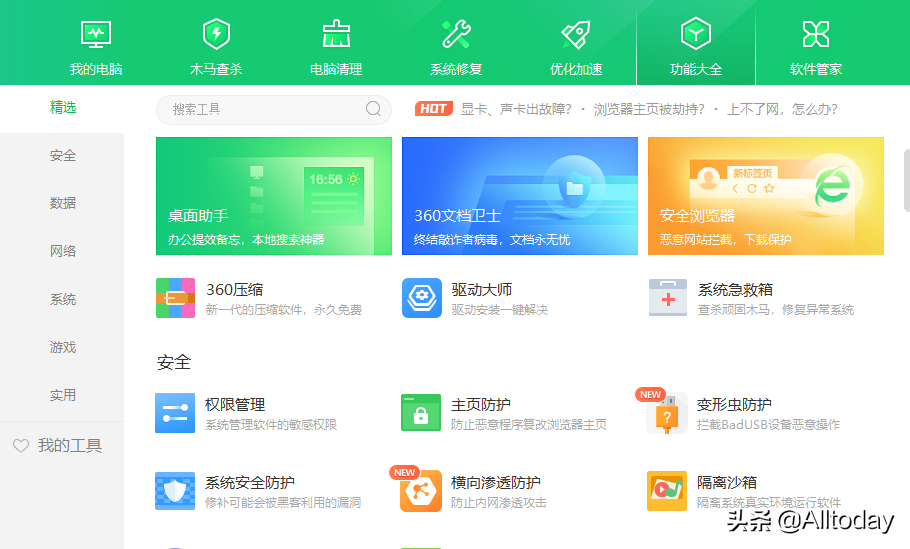The width and height of the screenshot is (910, 549).
Task: Open the 安全浏览器 orange banner
Action: coord(766,196)
